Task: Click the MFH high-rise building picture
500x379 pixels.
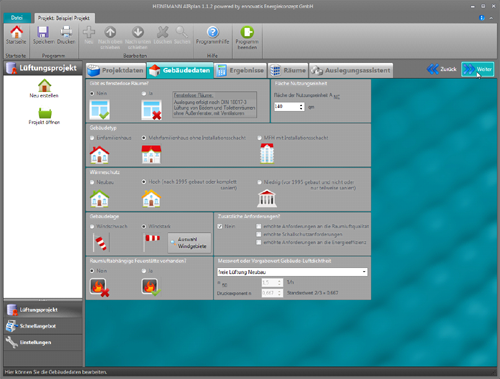Action: tap(267, 153)
